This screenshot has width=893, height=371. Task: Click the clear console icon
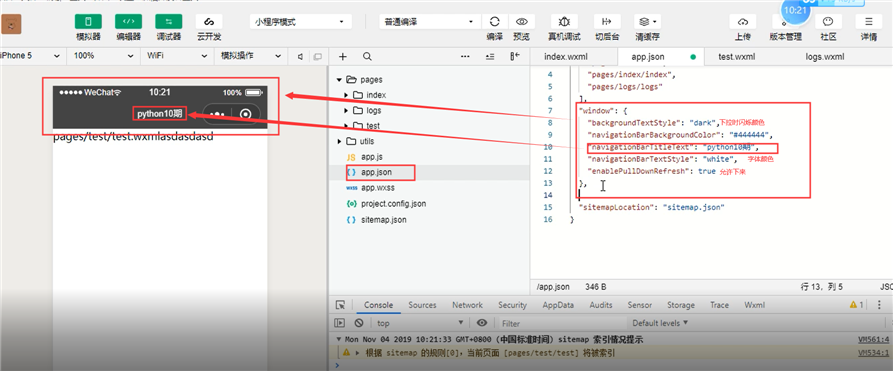(x=359, y=323)
